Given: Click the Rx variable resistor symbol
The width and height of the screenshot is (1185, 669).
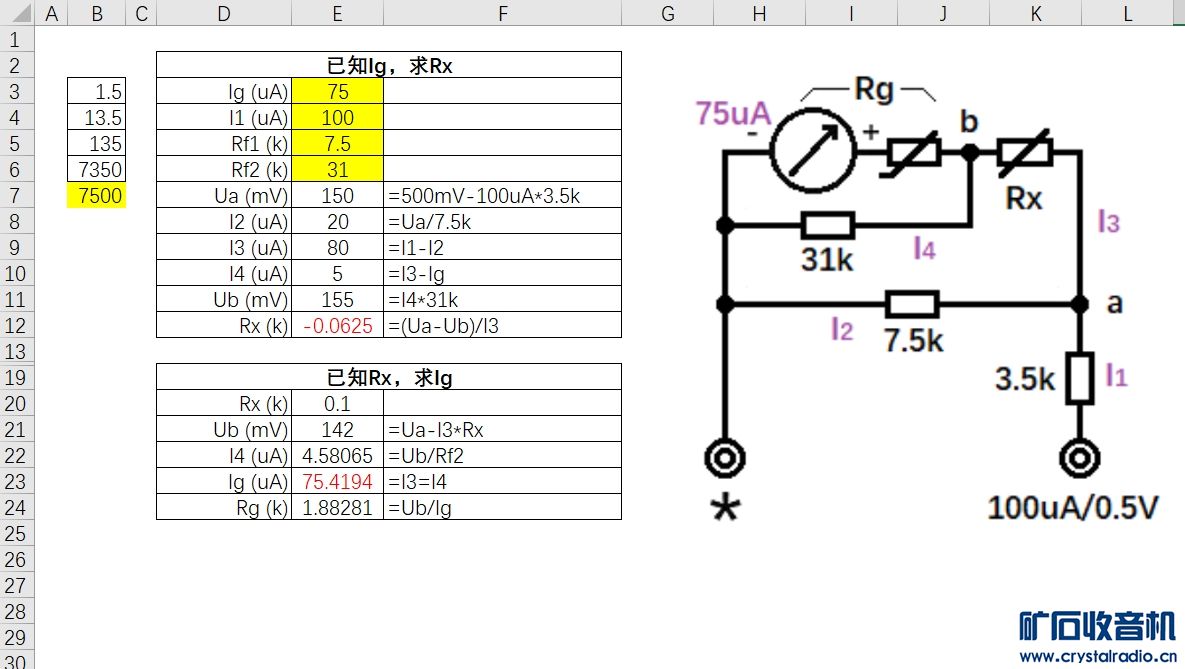Looking at the screenshot, I should tap(1024, 153).
